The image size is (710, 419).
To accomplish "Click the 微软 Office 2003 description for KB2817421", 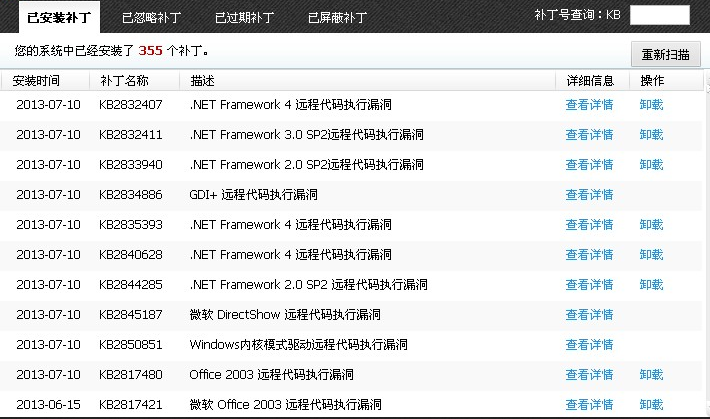I will pyautogui.click(x=286, y=405).
